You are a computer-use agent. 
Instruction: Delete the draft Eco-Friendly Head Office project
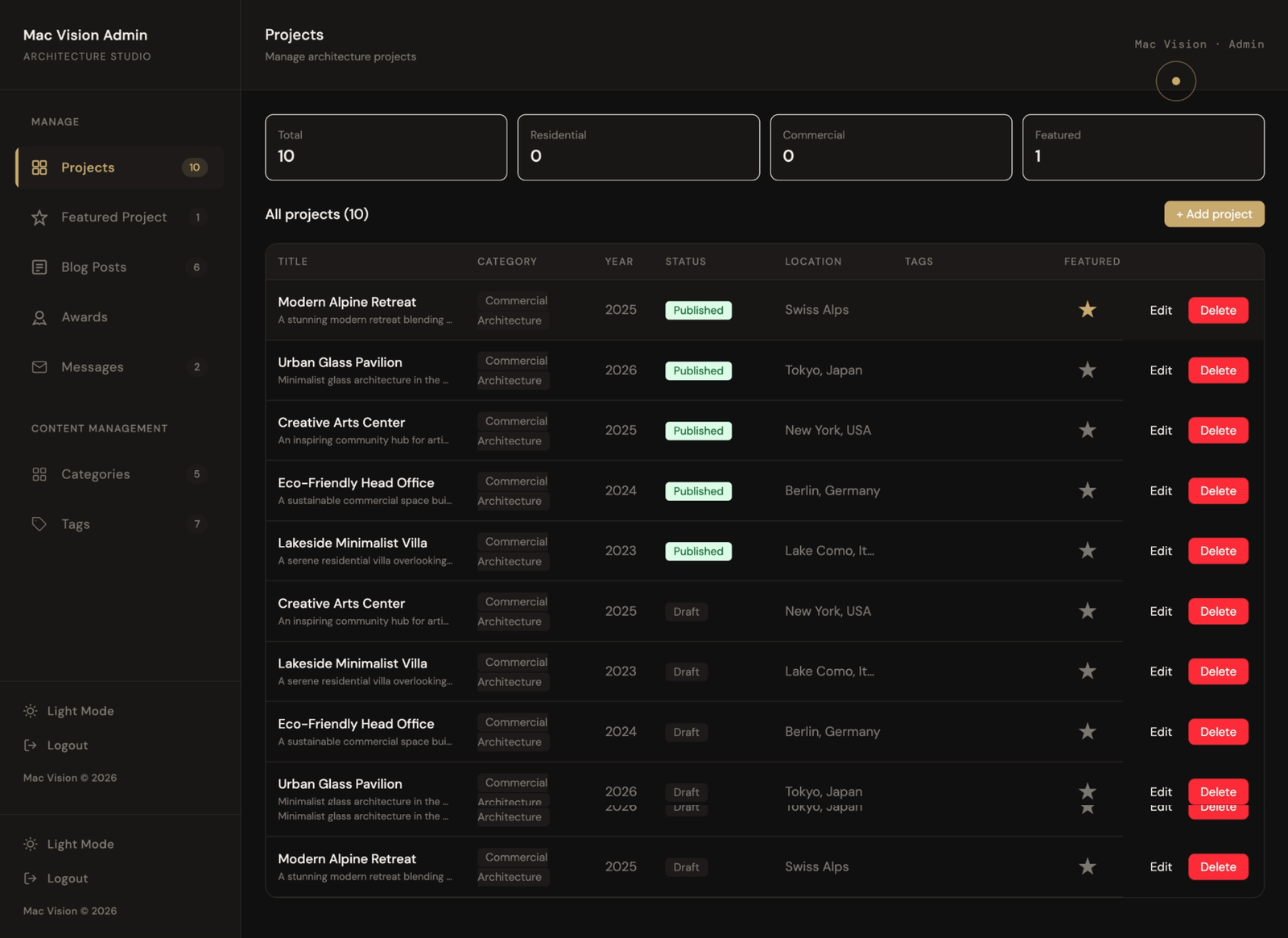tap(1218, 732)
